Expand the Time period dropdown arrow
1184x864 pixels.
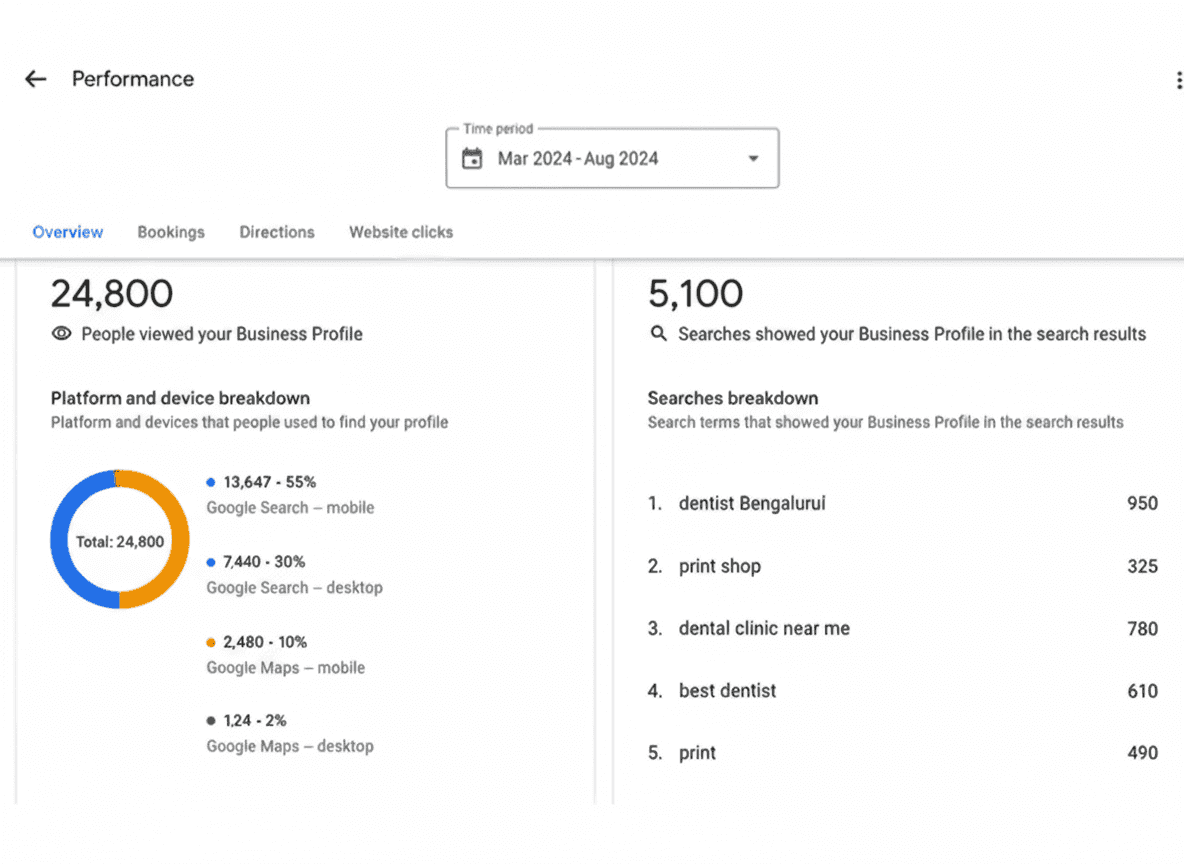[753, 159]
